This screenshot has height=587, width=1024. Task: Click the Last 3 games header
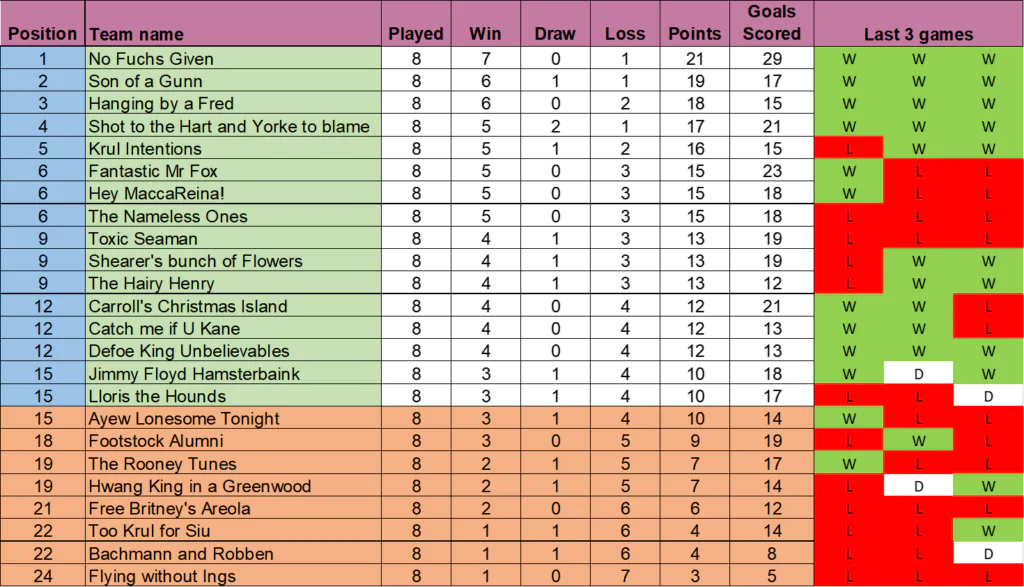click(x=918, y=33)
